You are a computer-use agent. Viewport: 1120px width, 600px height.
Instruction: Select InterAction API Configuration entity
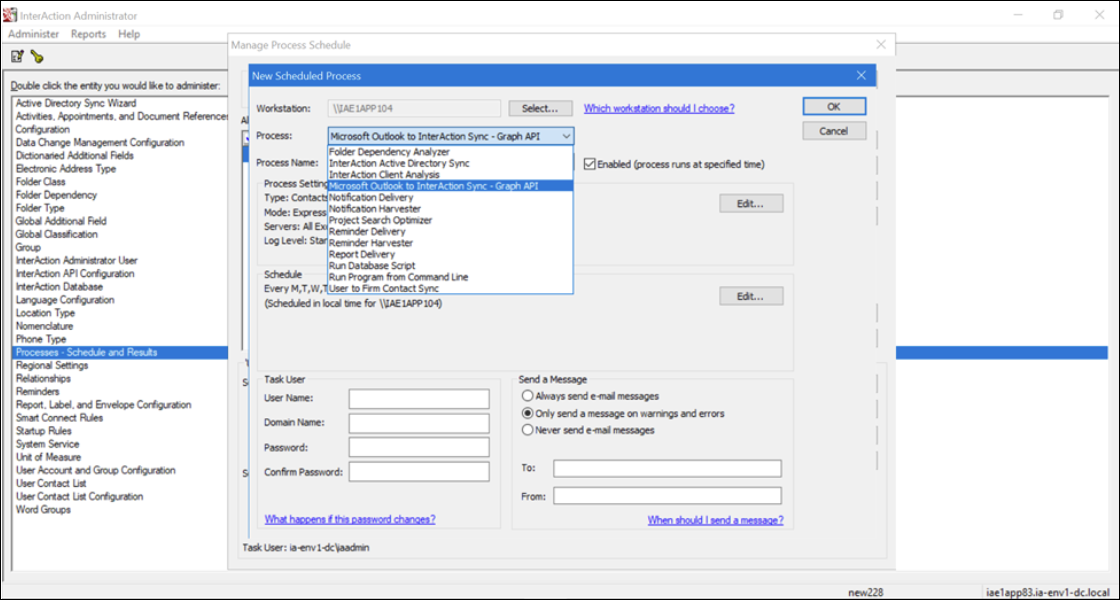(75, 273)
